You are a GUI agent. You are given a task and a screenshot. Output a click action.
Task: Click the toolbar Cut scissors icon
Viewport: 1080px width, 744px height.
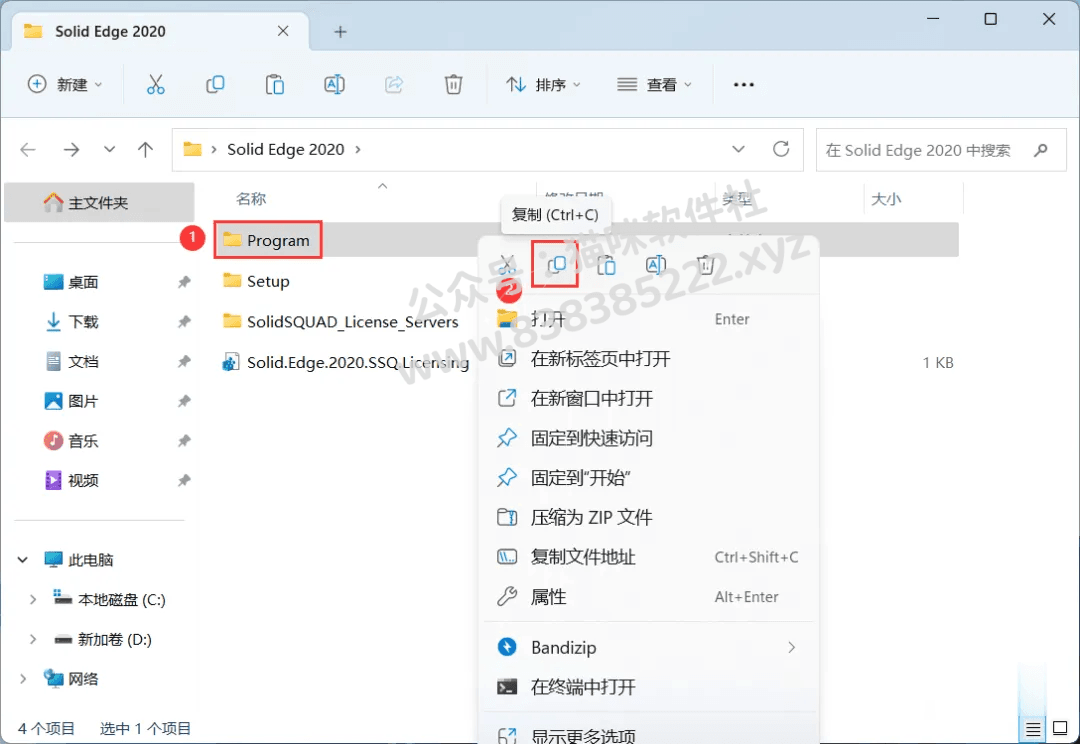(x=156, y=85)
